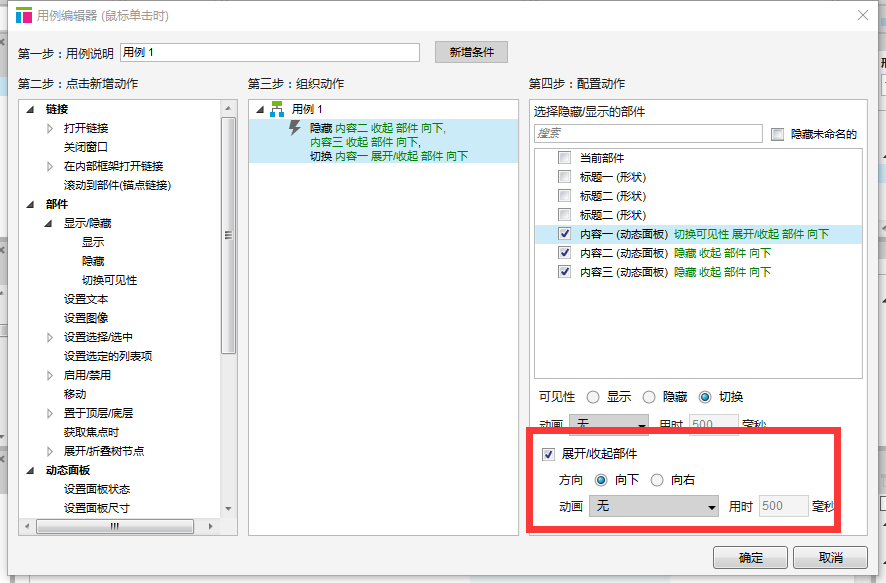Collapse the 链接 category
This screenshot has height=583, width=886.
(31, 109)
